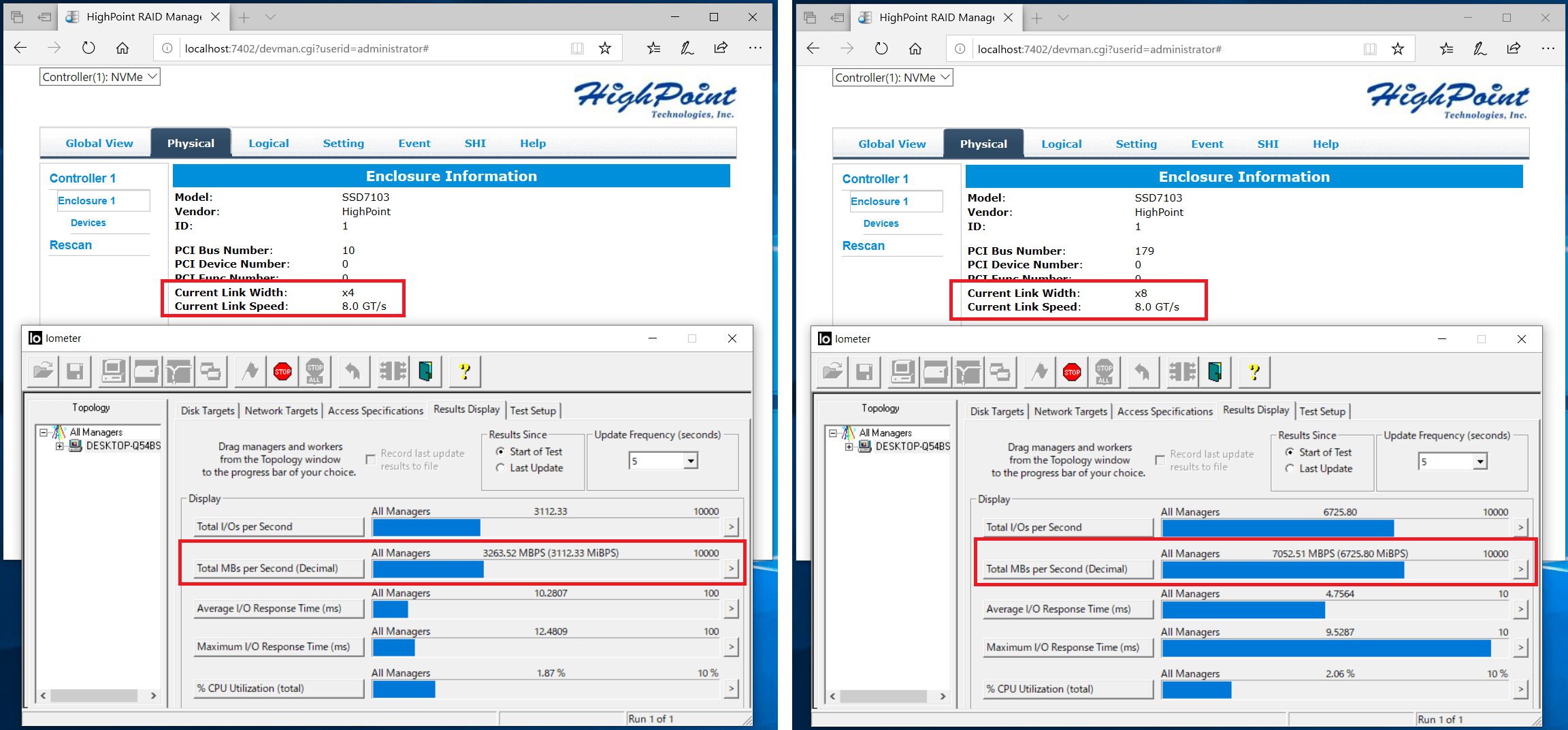Click the browser Home icon in the x4 link window
Viewport: 1568px width, 730px height.
[x=122, y=48]
